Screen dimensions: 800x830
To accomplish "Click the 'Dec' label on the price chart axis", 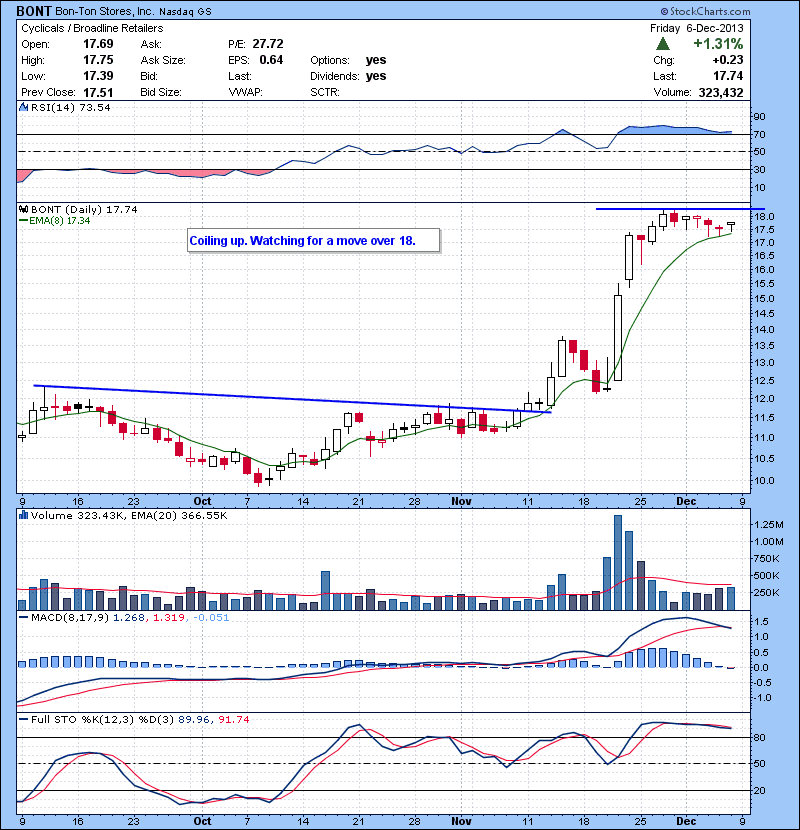I will pos(686,501).
